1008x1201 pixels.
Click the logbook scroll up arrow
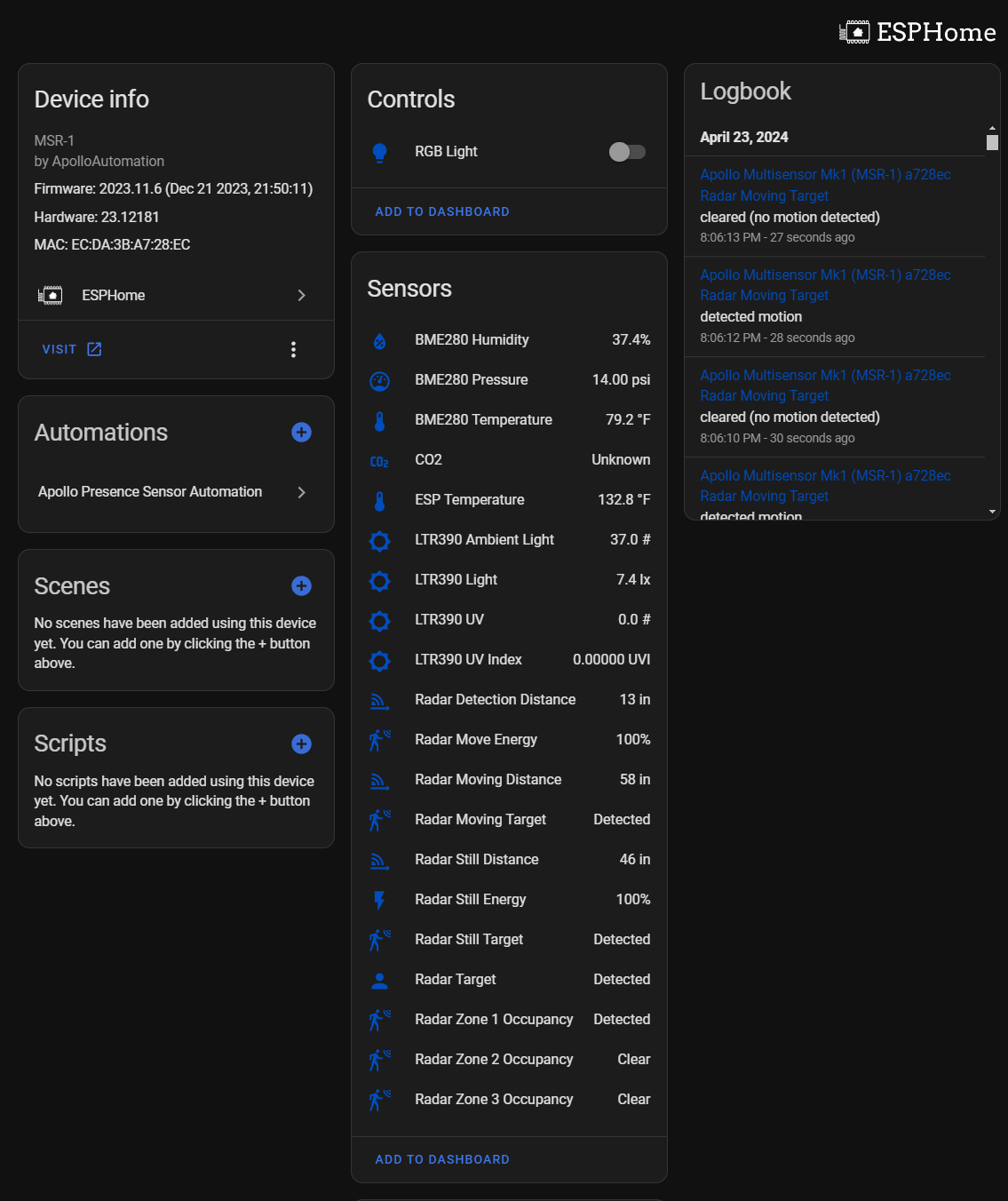[992, 128]
